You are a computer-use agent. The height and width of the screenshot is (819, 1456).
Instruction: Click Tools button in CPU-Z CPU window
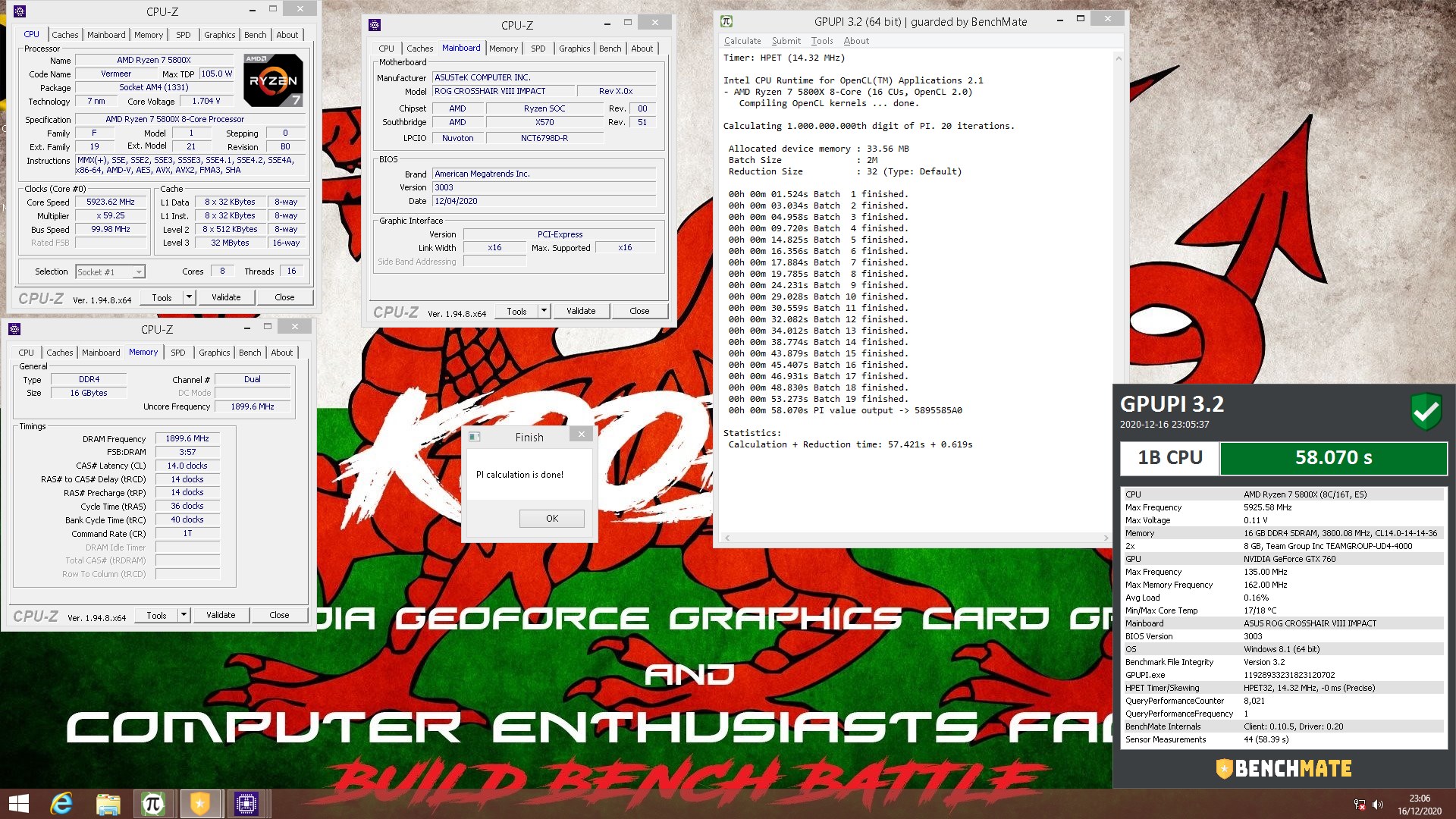(x=162, y=297)
